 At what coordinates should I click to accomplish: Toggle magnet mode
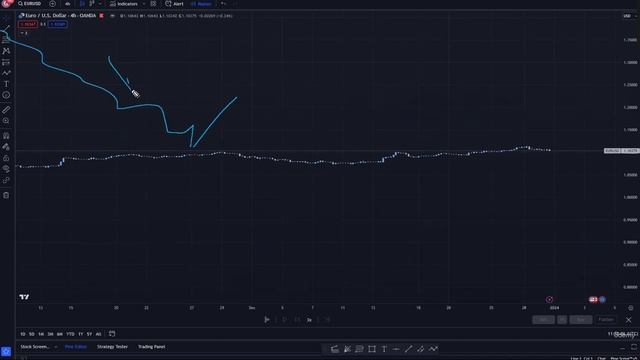(6, 136)
